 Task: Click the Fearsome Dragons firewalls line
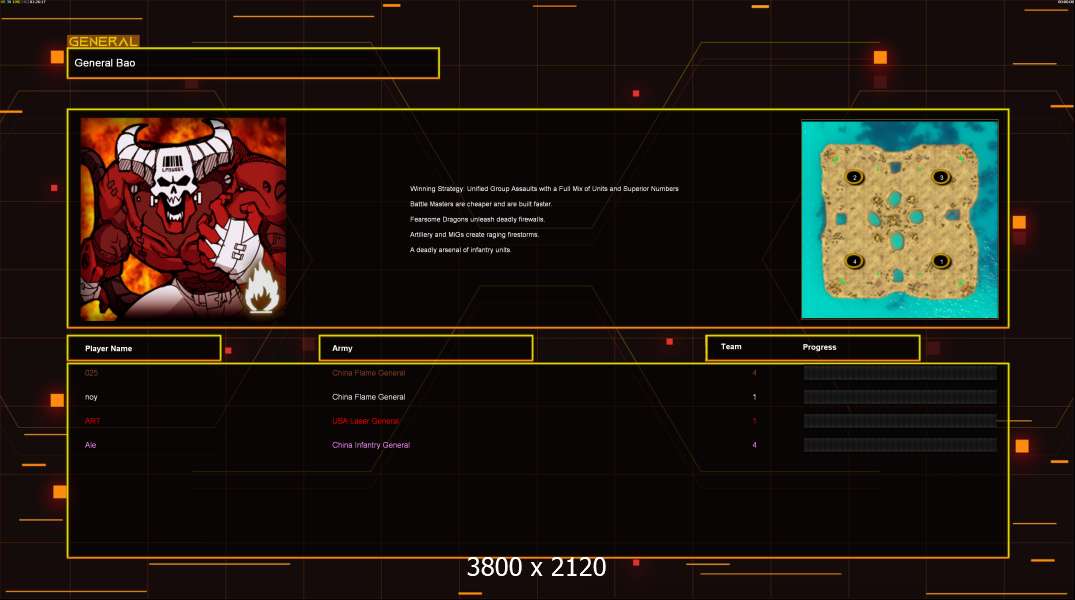[477, 219]
